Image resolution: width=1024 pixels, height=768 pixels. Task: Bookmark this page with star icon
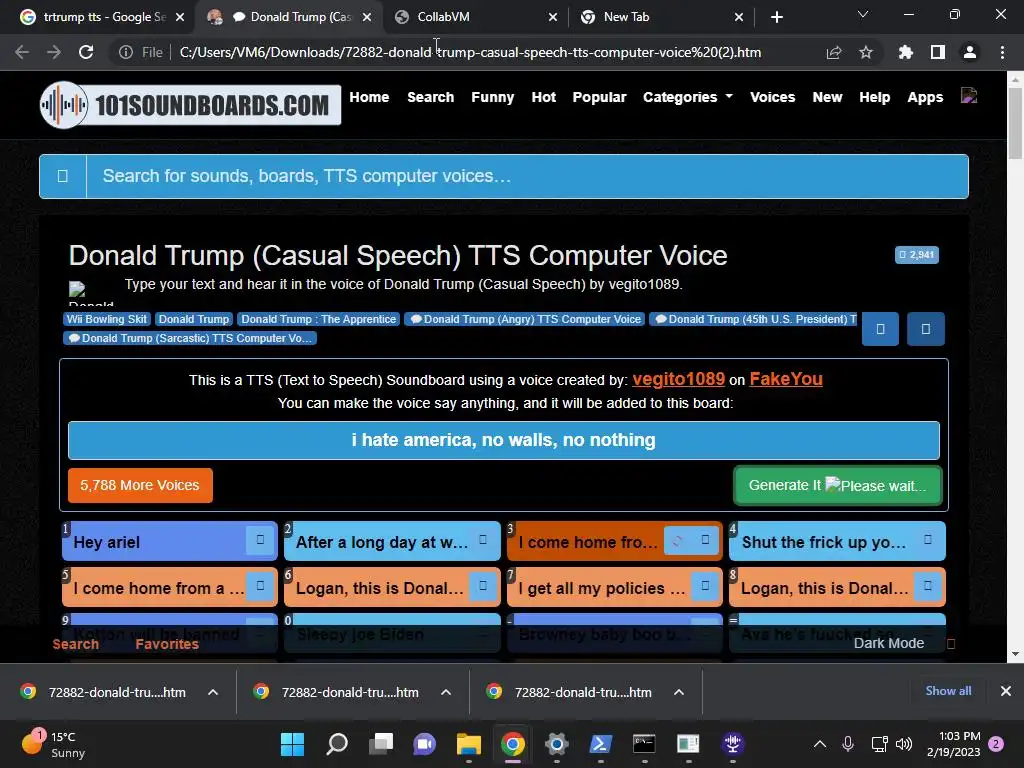tap(866, 52)
